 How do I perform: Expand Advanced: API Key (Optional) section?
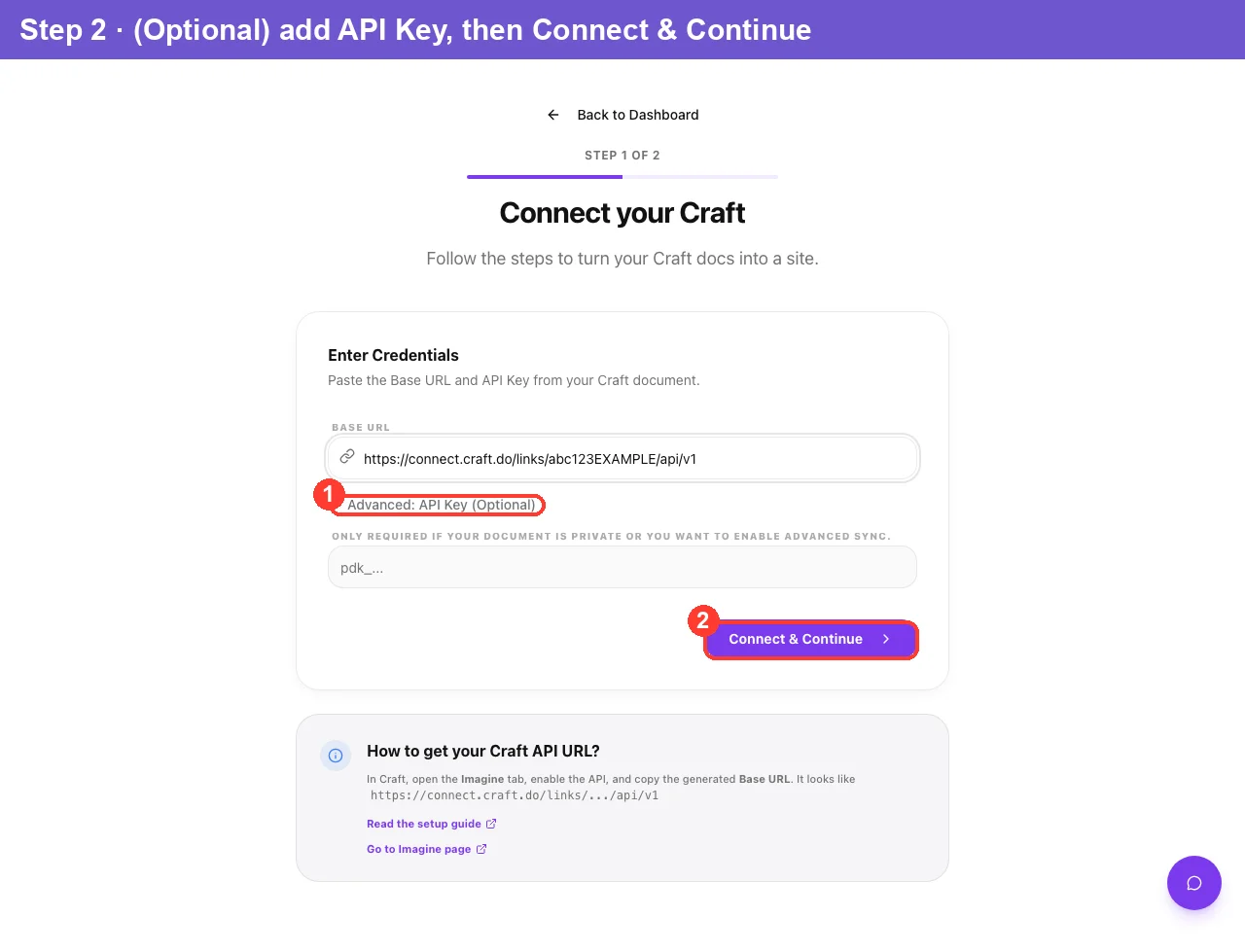441,505
